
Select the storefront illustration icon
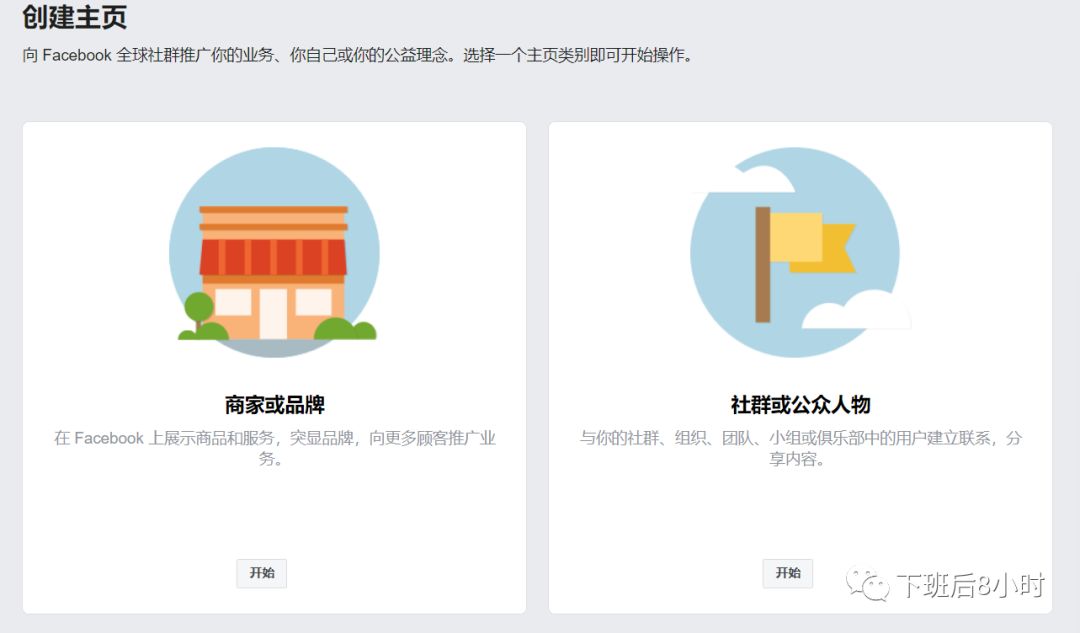[x=274, y=252]
